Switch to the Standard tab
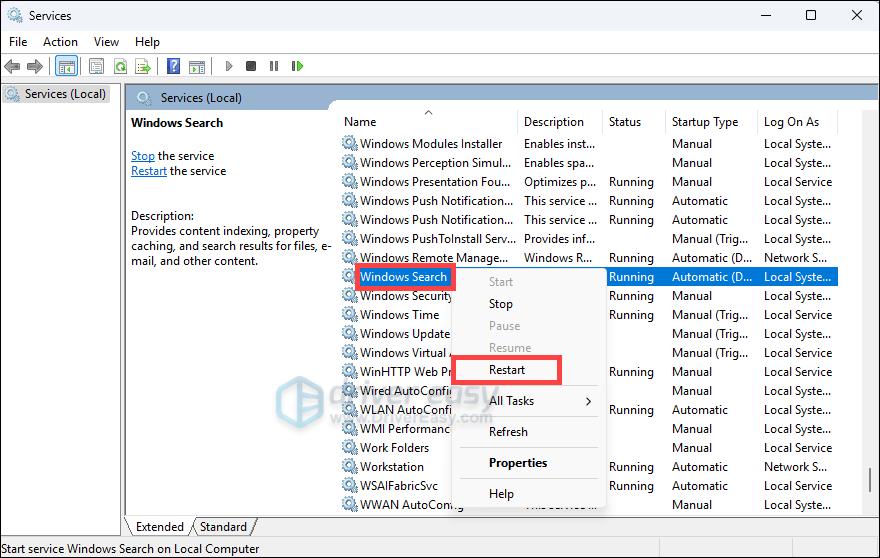 click(223, 527)
